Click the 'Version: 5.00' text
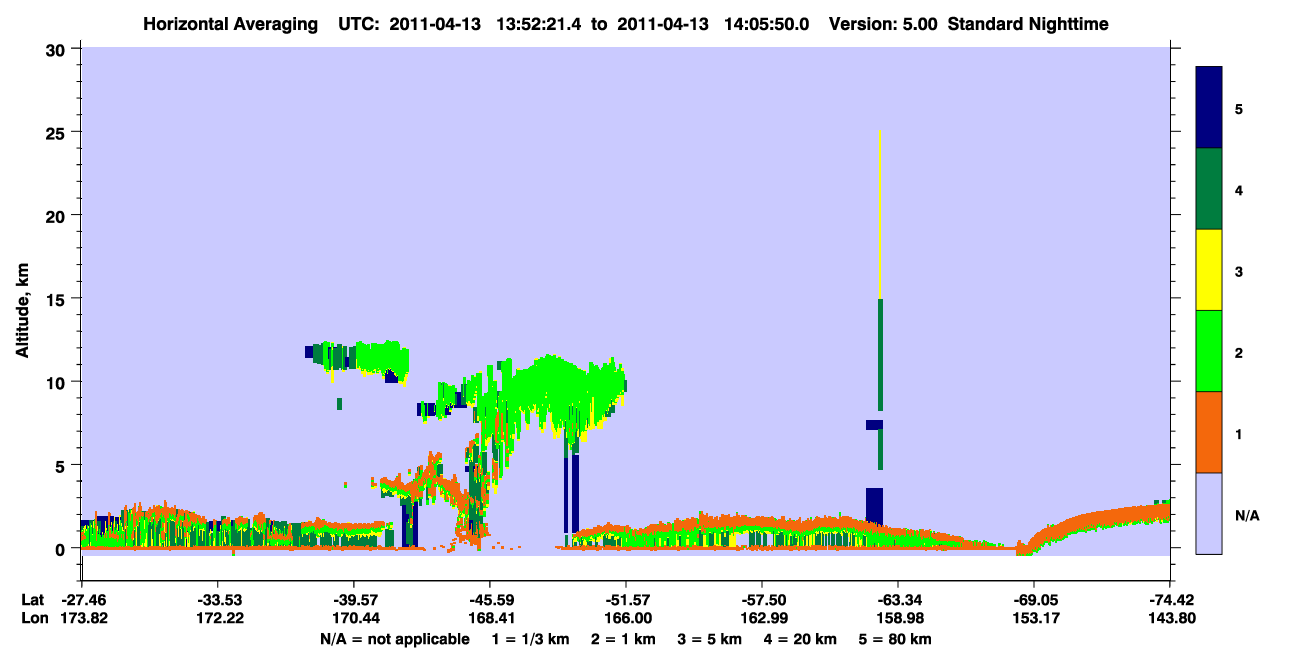This screenshot has width=1300, height=667. pos(881,23)
